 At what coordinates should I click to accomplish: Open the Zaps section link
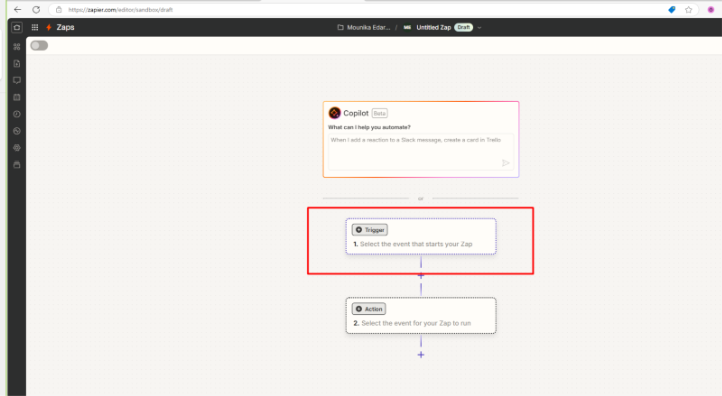coord(65,27)
